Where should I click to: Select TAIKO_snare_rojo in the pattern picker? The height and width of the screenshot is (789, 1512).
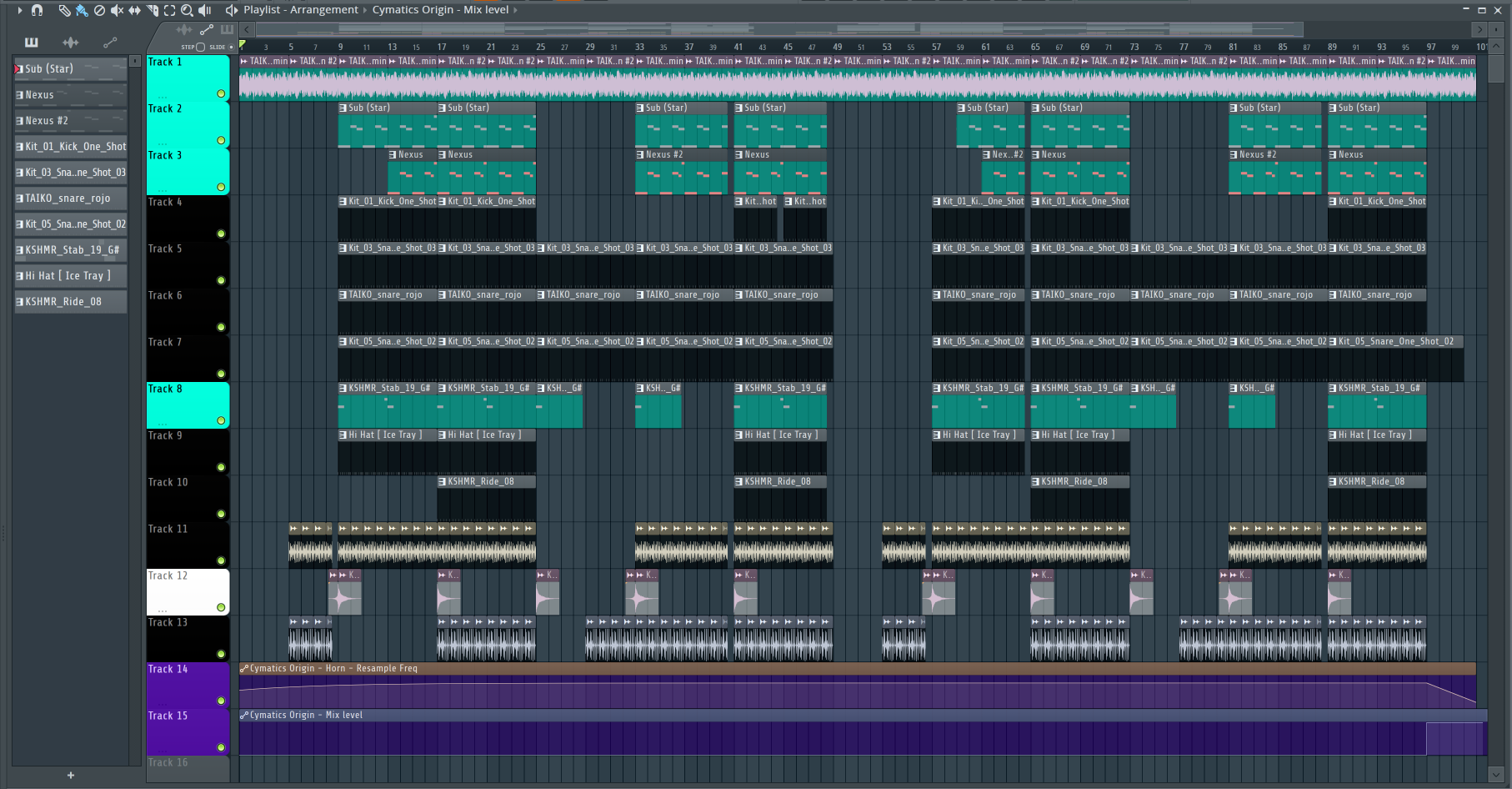pyautogui.click(x=71, y=198)
